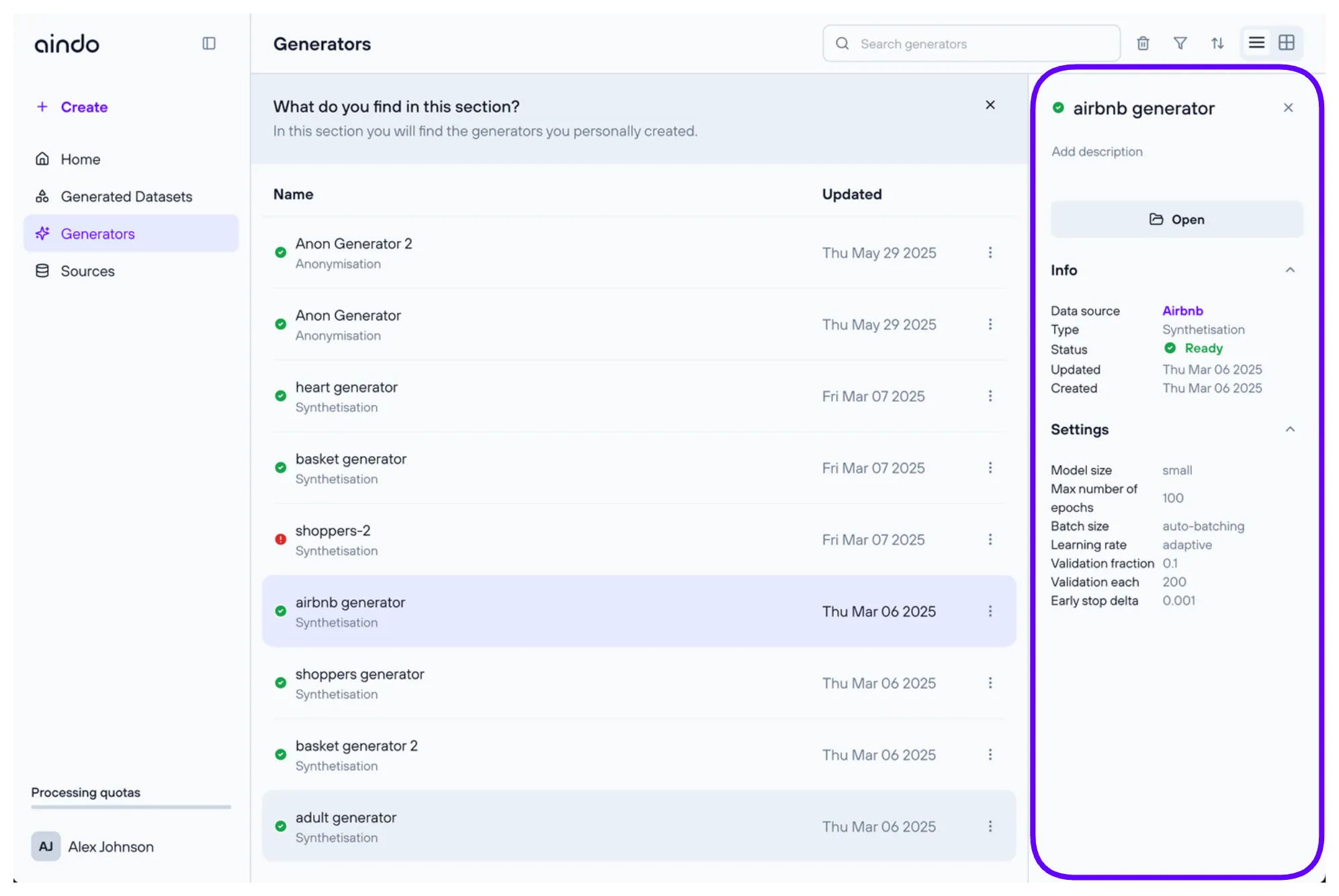
Task: Follow the Airbnb data source link
Action: [1182, 311]
